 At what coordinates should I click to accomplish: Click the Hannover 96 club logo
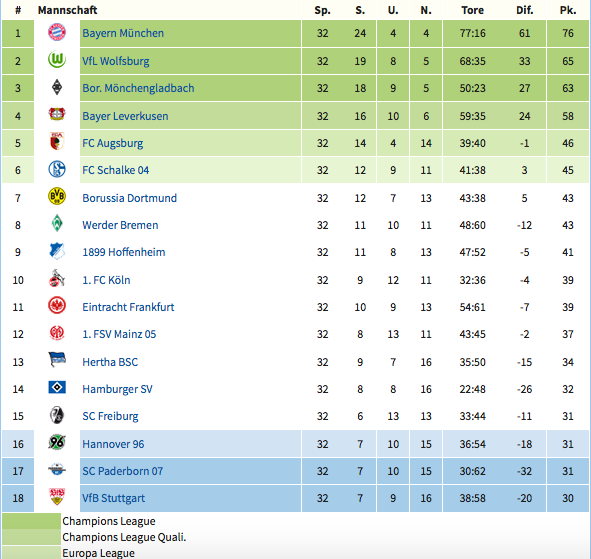click(57, 443)
